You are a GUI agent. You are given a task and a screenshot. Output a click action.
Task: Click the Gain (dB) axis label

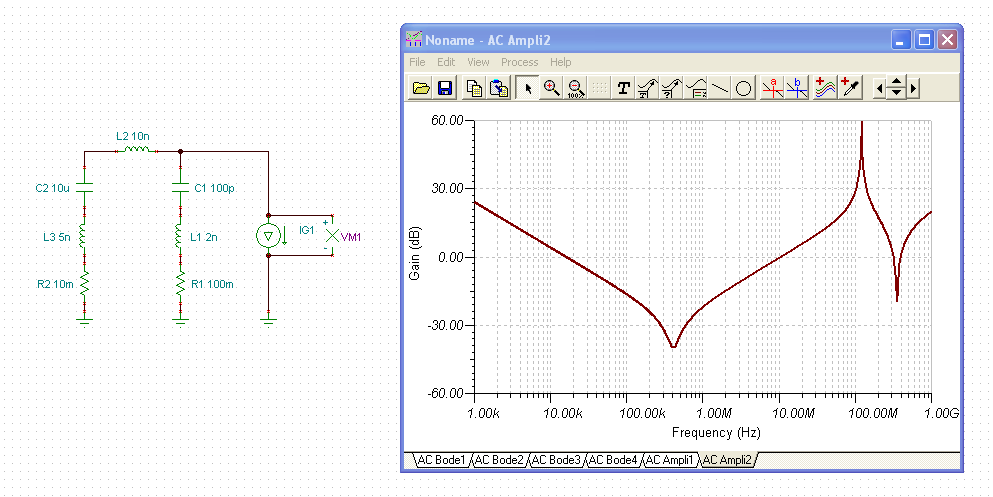coord(415,254)
